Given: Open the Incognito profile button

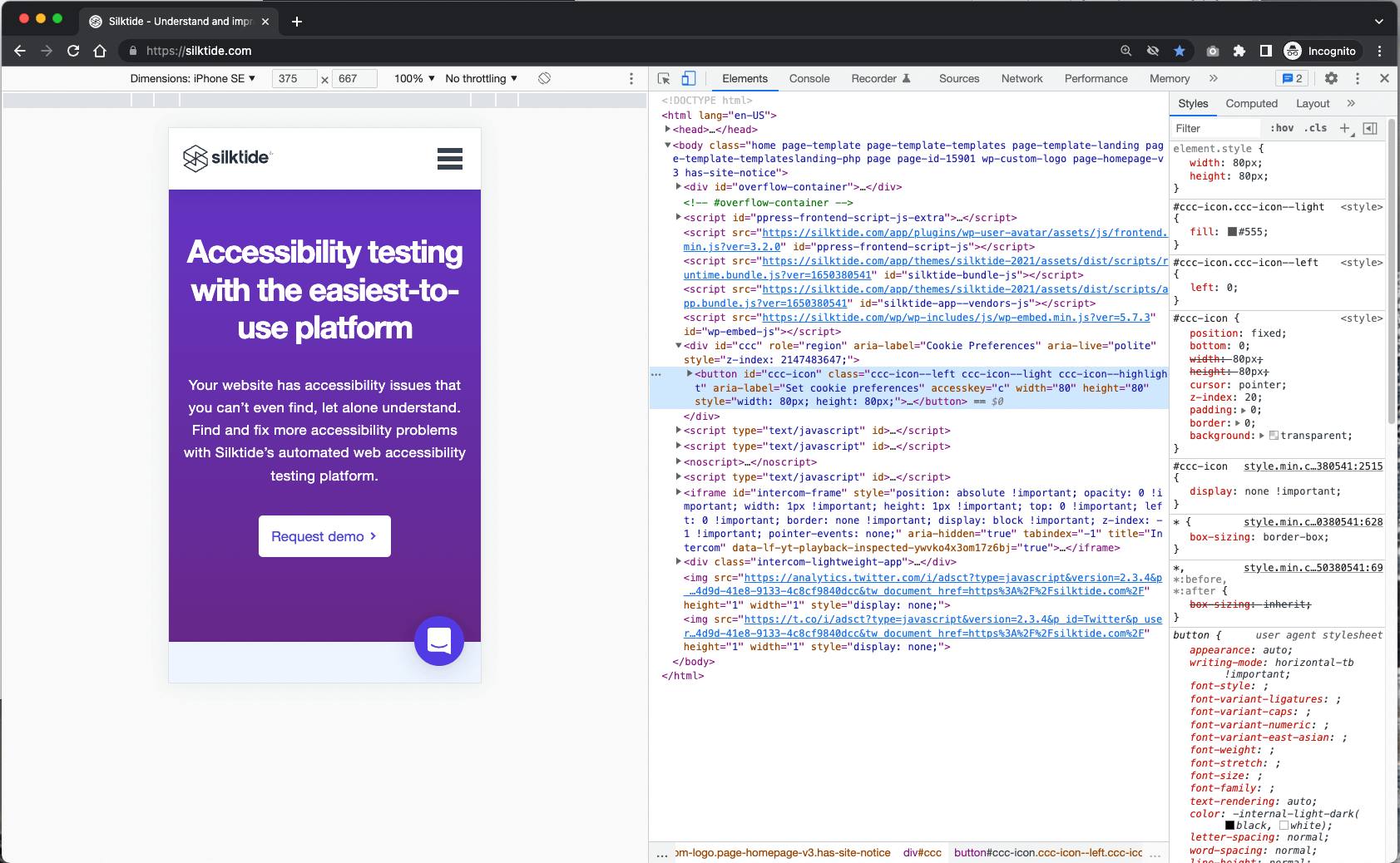Looking at the screenshot, I should coord(1321,51).
